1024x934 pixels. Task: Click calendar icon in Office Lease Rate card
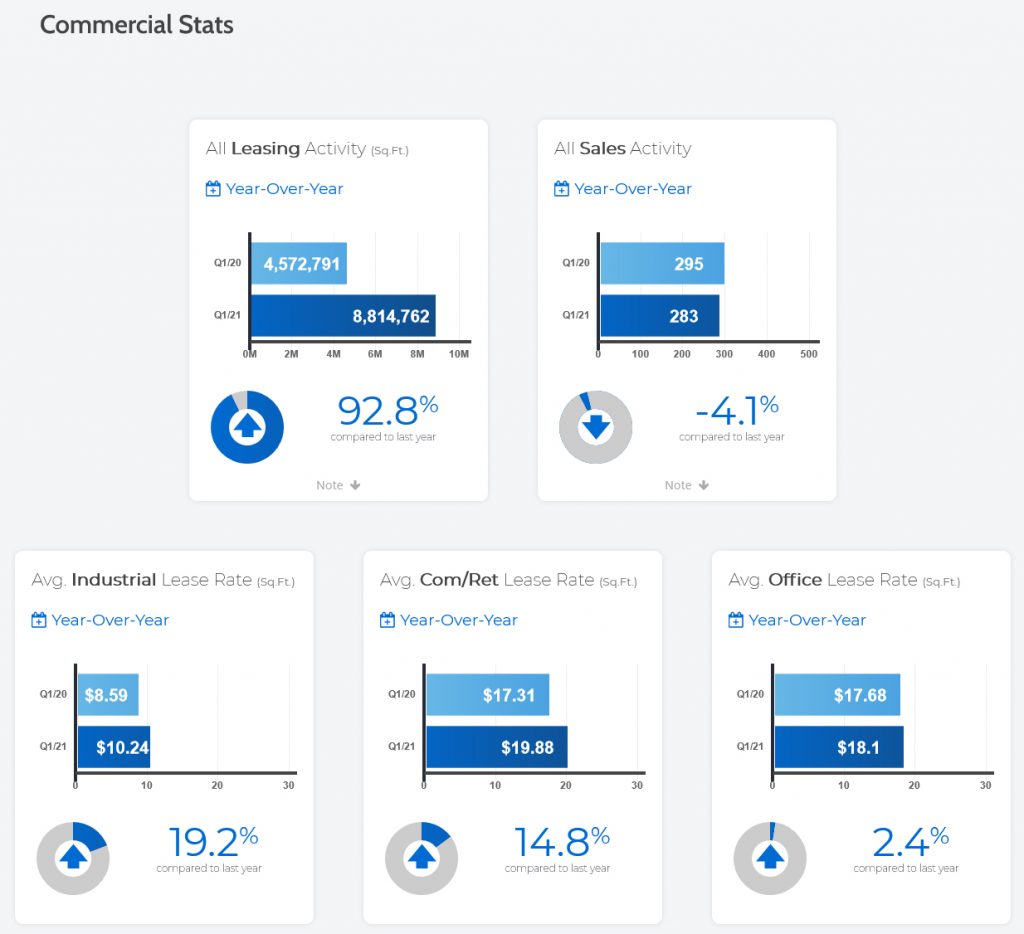click(736, 620)
